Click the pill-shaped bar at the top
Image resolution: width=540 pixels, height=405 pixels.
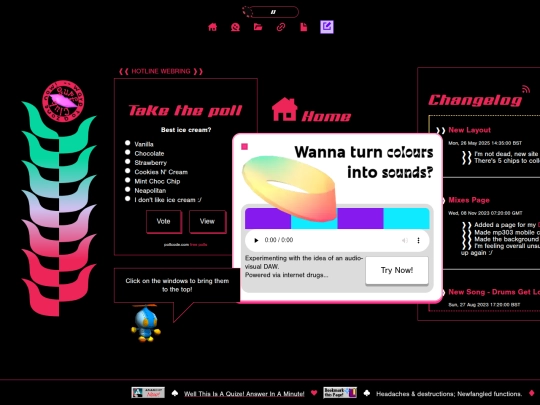click(274, 12)
